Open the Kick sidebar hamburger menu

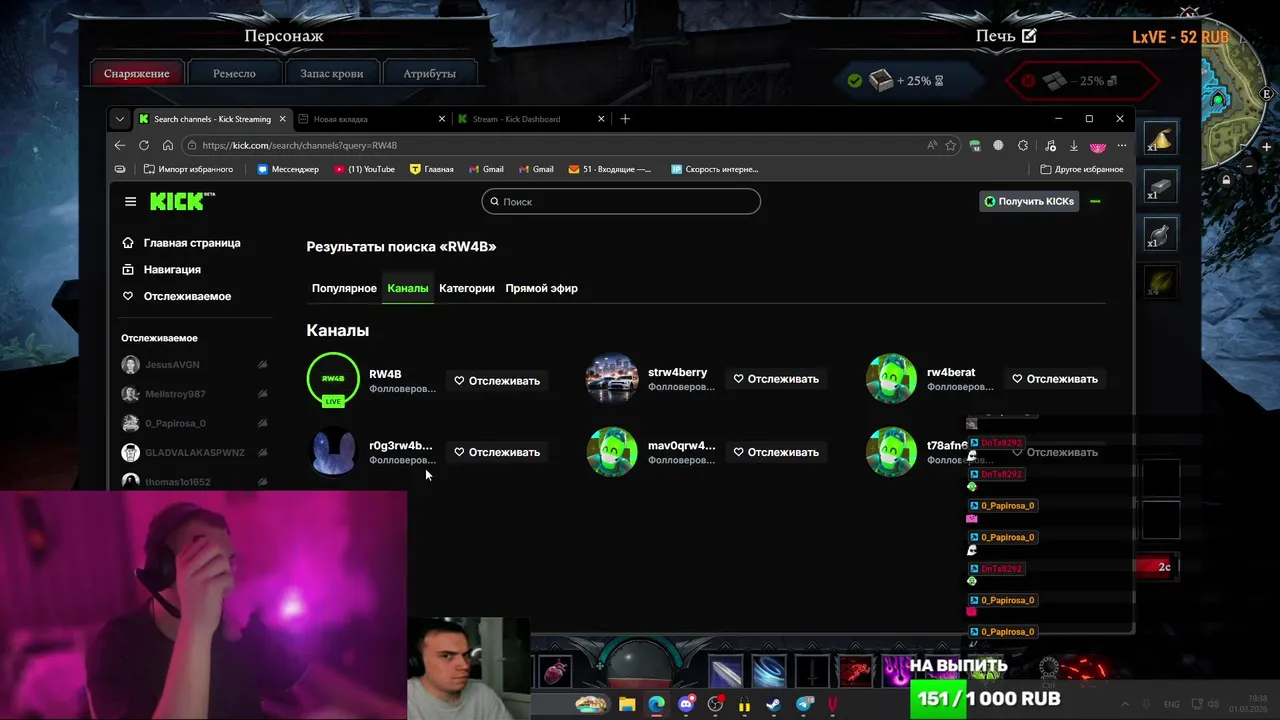click(x=130, y=202)
